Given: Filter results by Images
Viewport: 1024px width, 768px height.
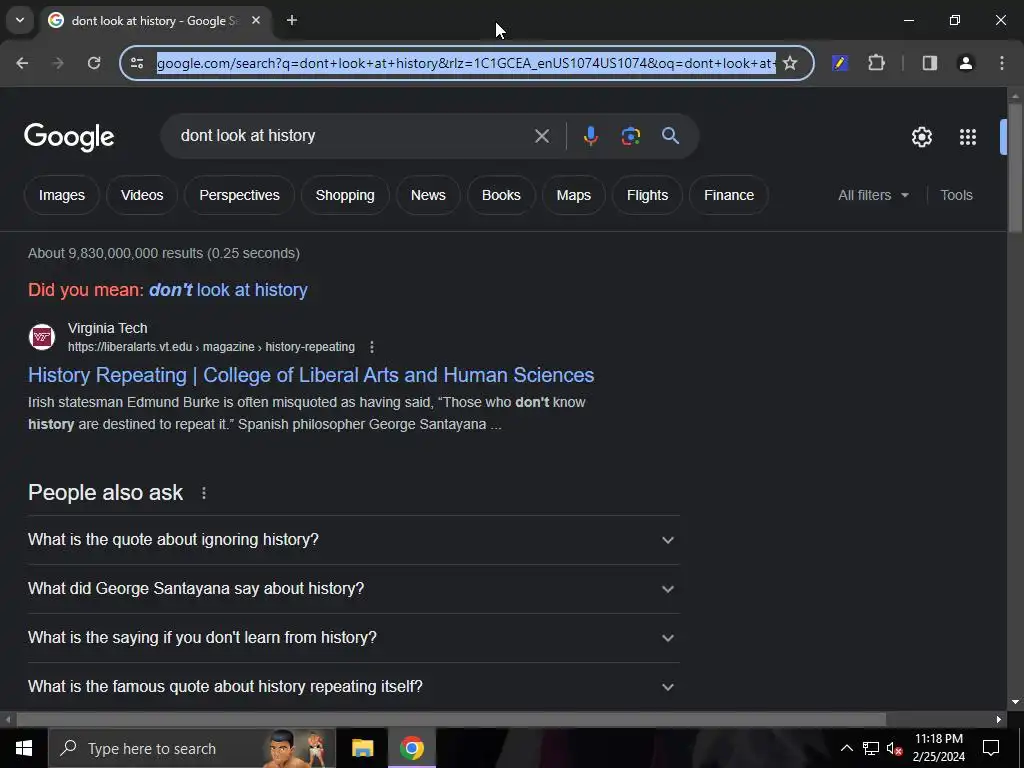Looking at the screenshot, I should pyautogui.click(x=61, y=195).
